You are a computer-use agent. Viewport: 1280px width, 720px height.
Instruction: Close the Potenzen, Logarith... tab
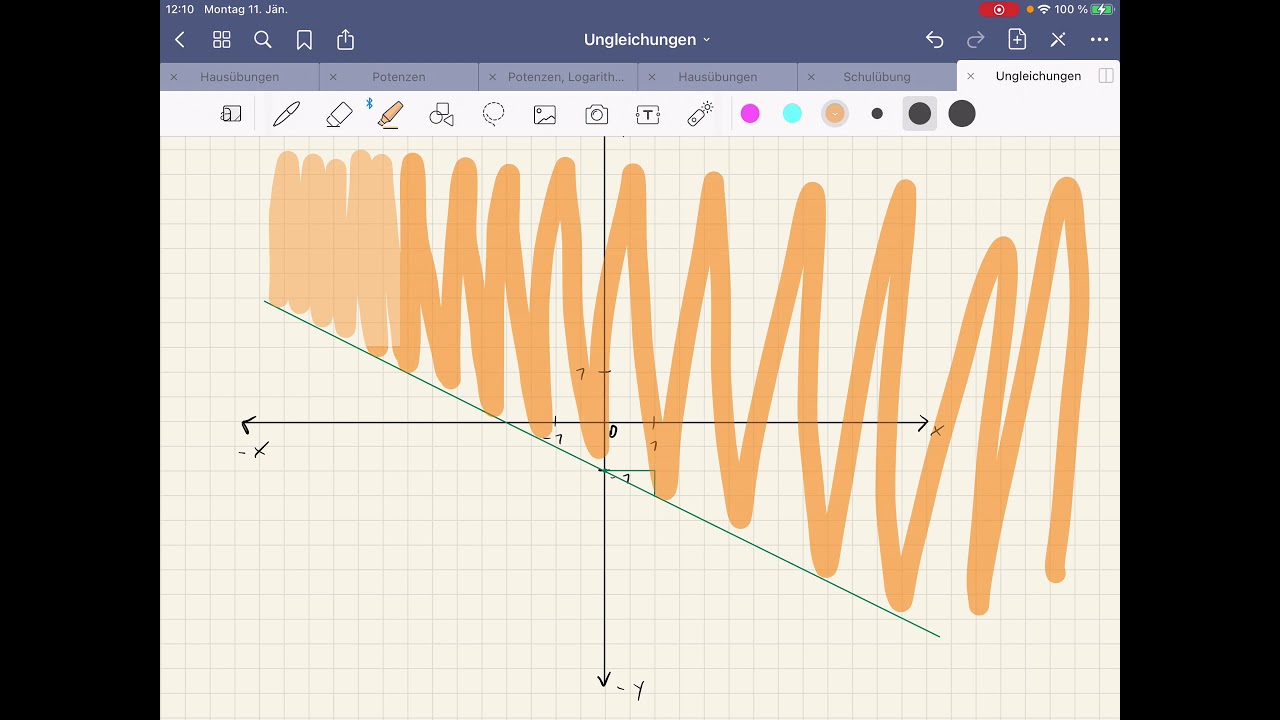click(492, 77)
